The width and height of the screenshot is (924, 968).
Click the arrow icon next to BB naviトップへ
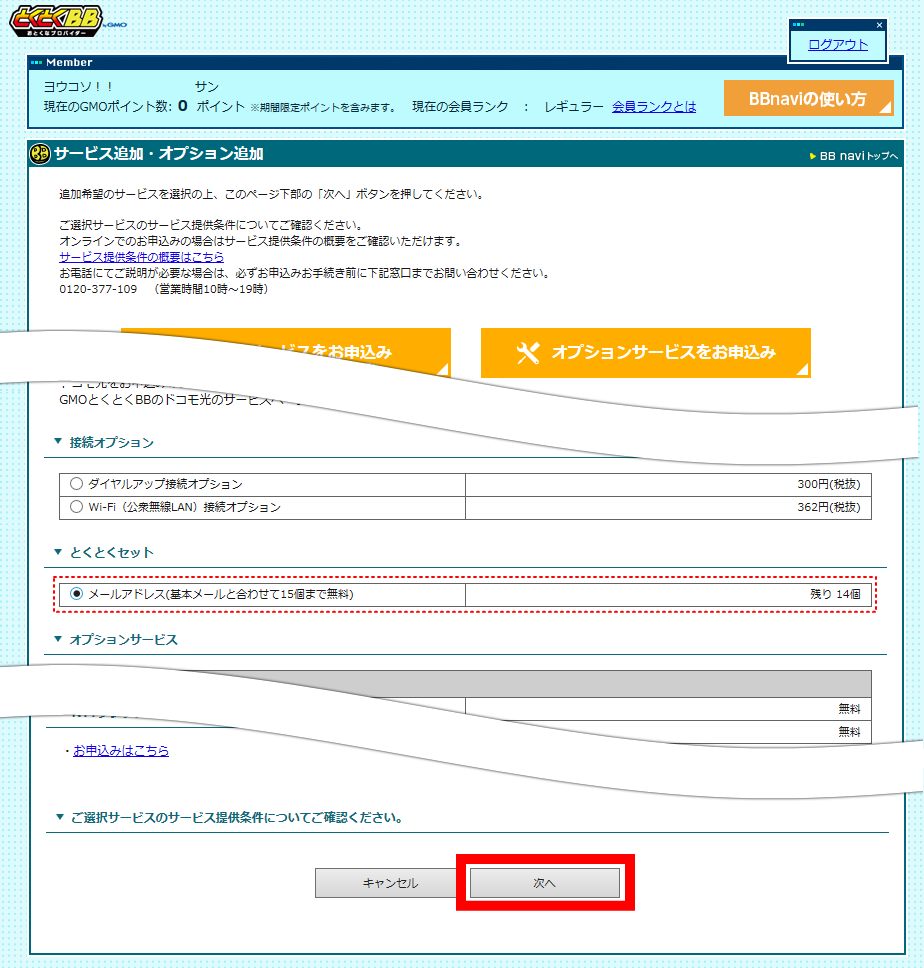[x=812, y=156]
